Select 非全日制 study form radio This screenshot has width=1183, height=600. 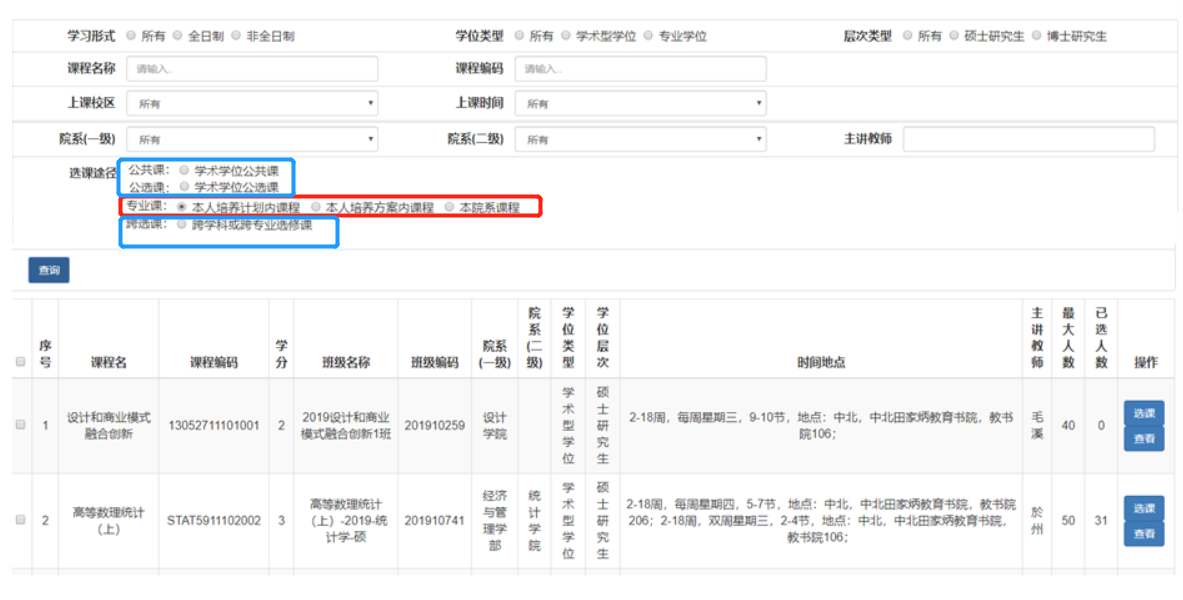tap(237, 36)
